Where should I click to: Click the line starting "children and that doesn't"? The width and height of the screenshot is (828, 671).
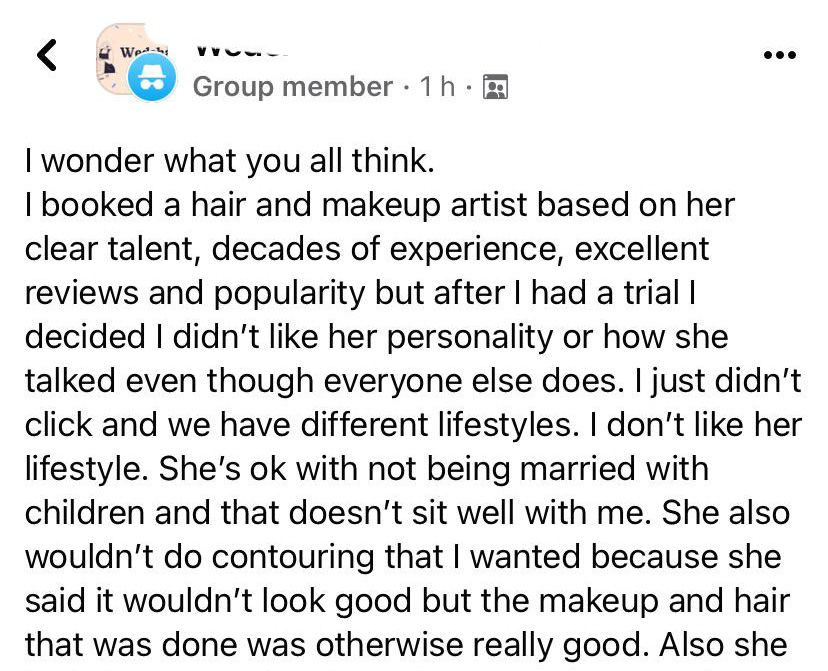pyautogui.click(x=406, y=512)
